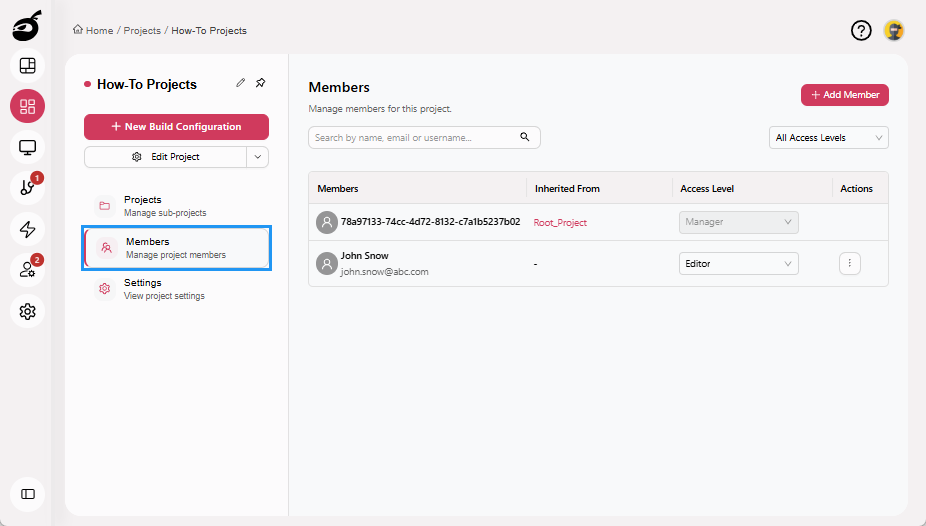Go to the Projects breadcrumb
Image resolution: width=926 pixels, height=526 pixels.
(142, 30)
